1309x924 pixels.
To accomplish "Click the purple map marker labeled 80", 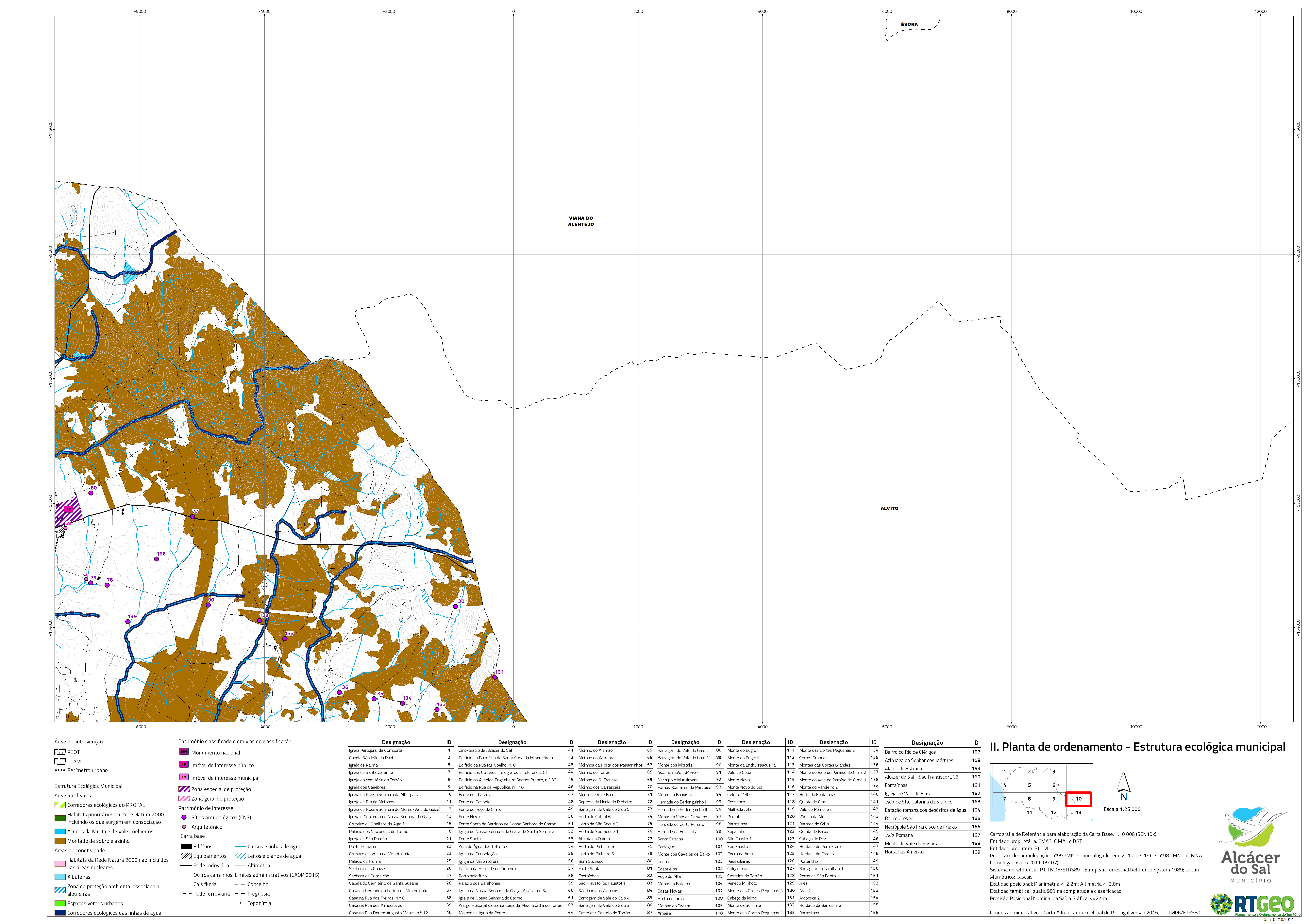I will [x=91, y=493].
